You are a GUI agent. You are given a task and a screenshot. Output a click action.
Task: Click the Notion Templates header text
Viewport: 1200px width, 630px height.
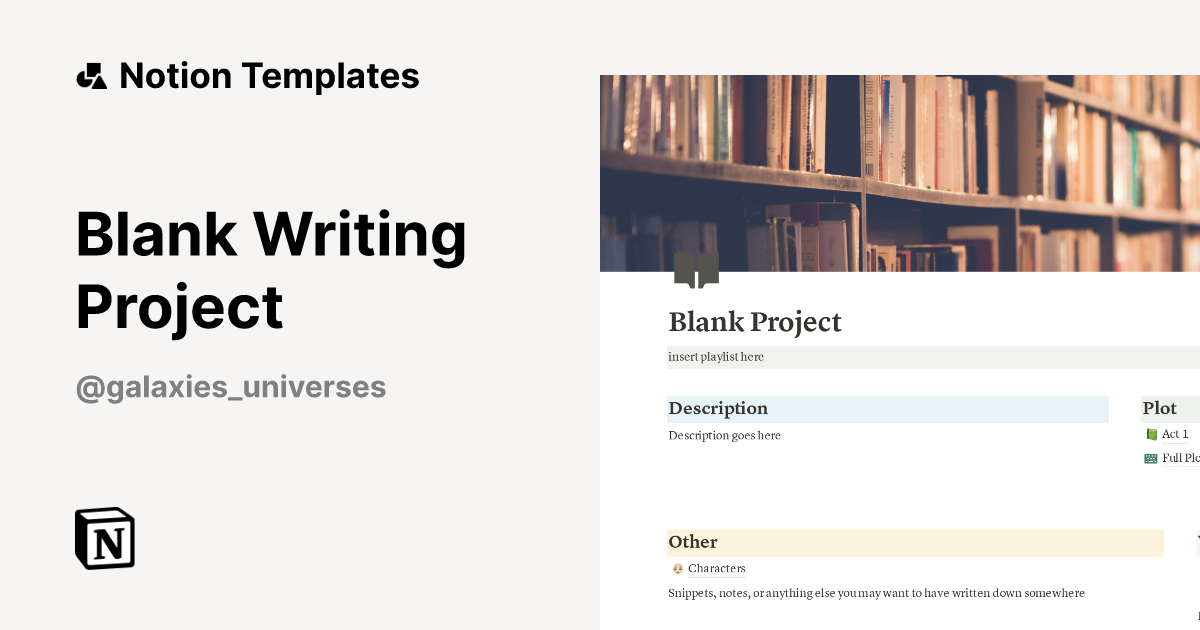click(x=269, y=75)
